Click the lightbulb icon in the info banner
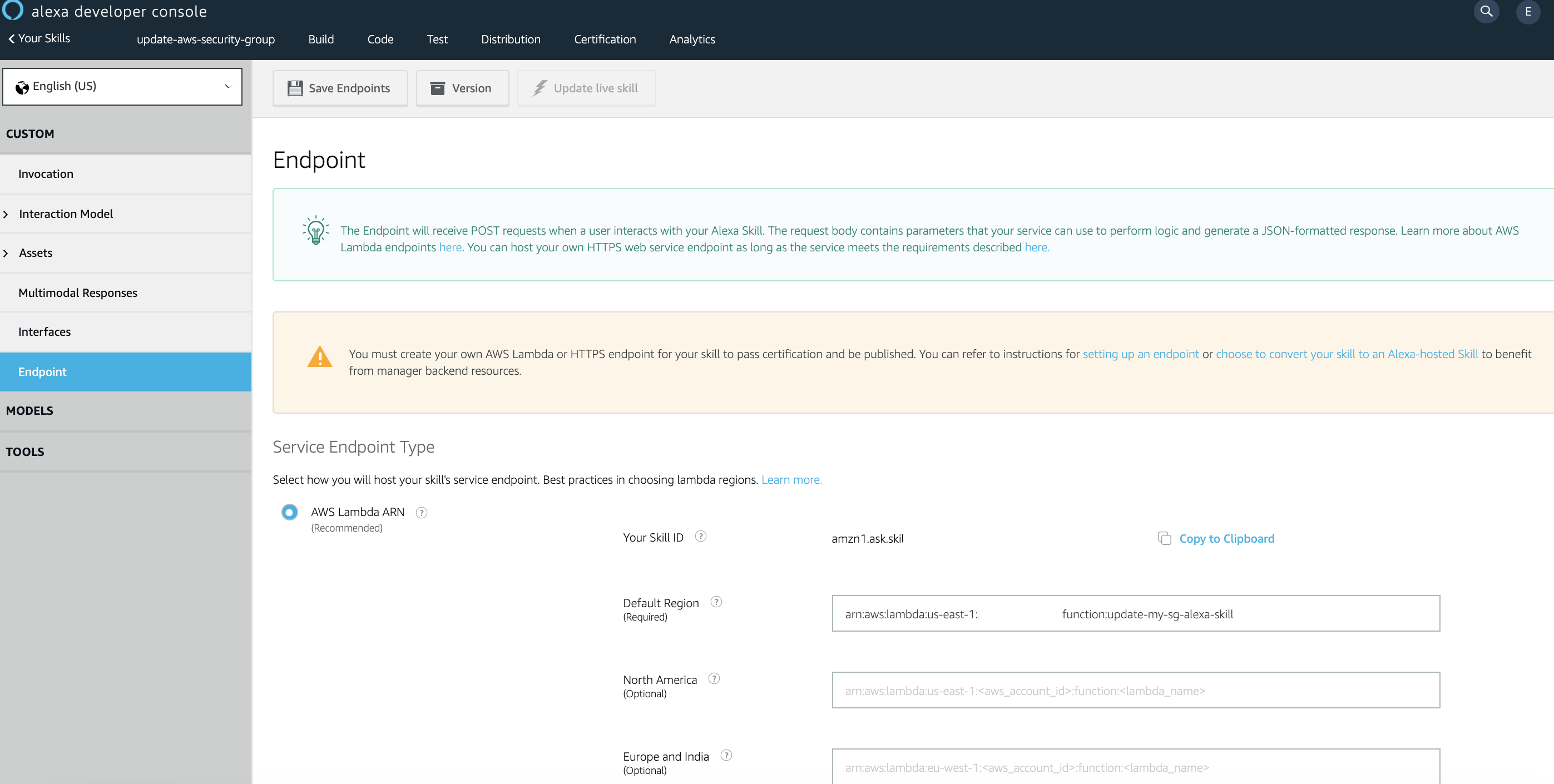 click(x=315, y=230)
